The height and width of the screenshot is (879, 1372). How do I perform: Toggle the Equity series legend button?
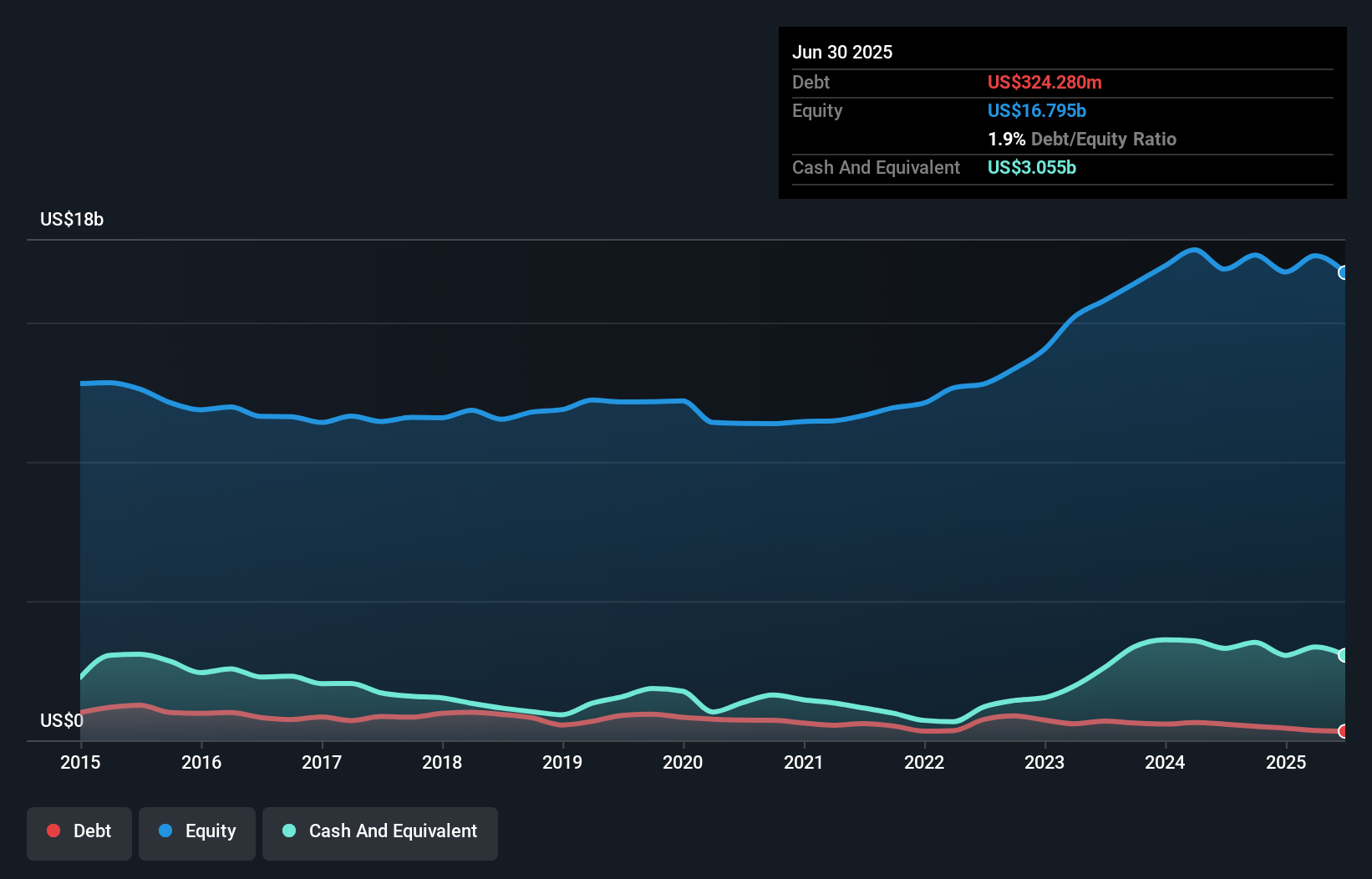tap(197, 832)
